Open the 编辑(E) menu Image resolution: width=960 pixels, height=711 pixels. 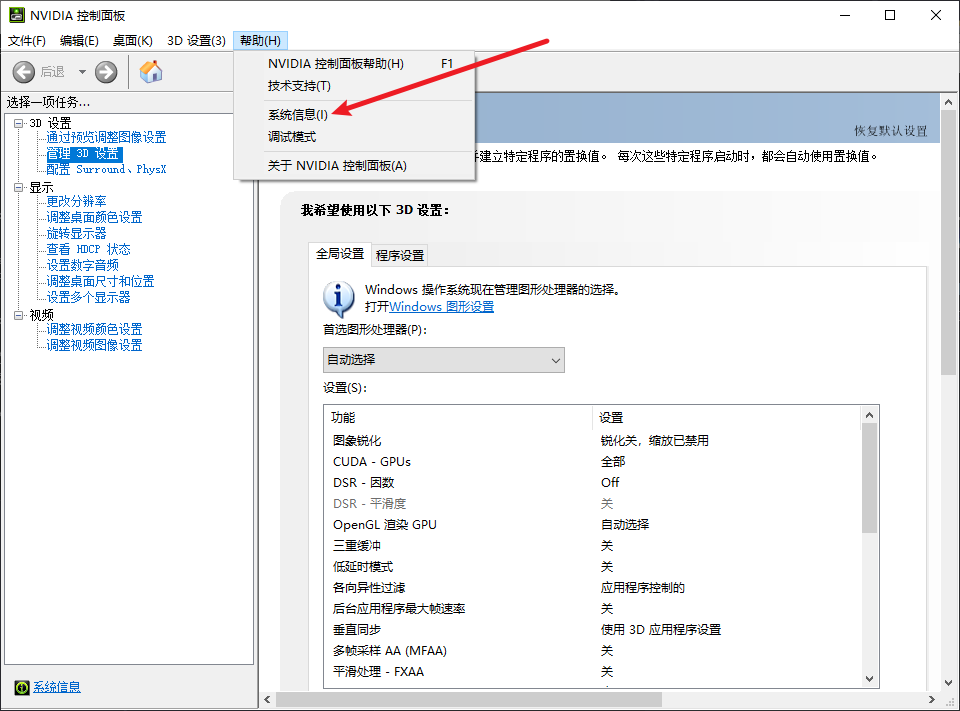(79, 40)
